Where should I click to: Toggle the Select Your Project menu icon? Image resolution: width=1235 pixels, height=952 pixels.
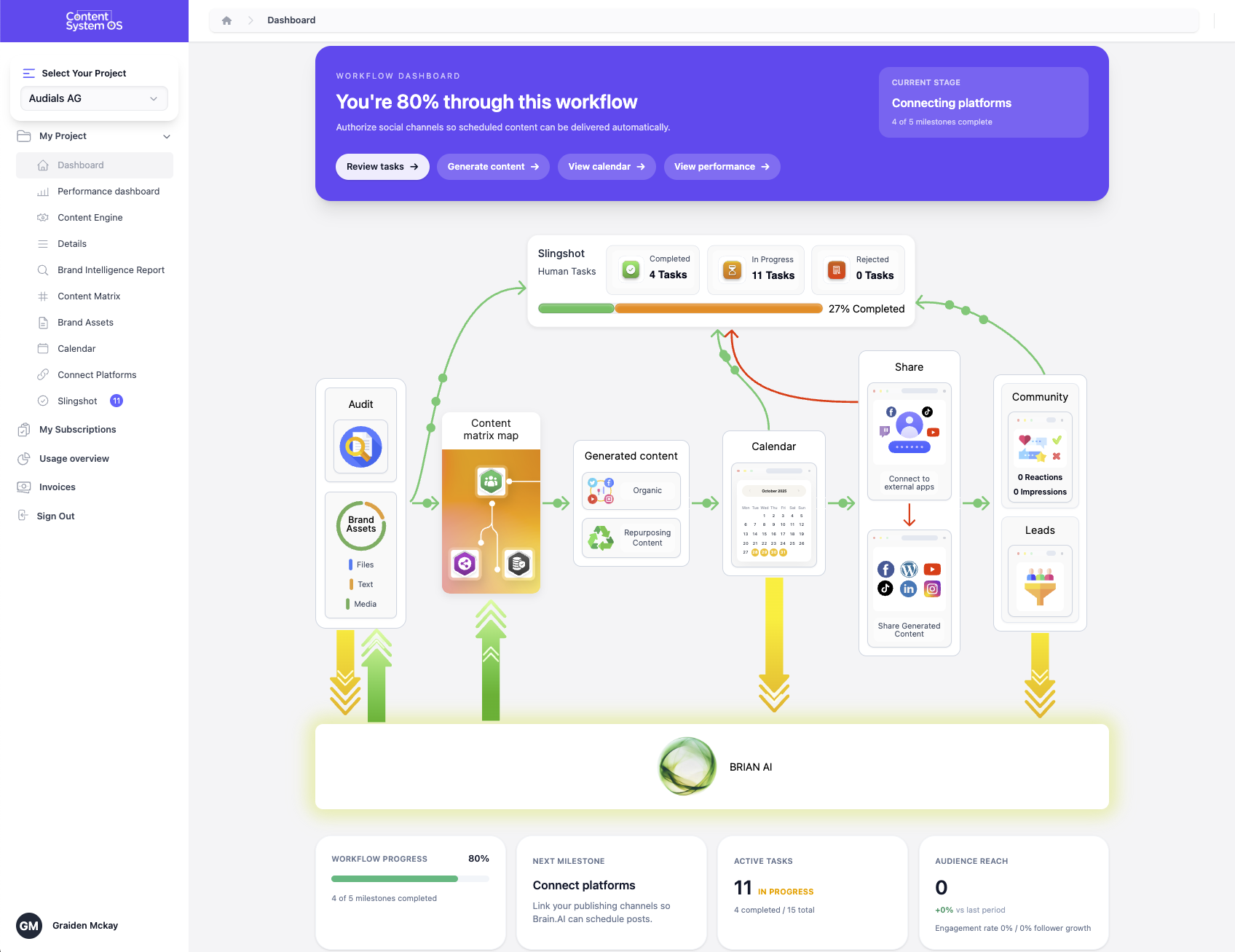(29, 74)
